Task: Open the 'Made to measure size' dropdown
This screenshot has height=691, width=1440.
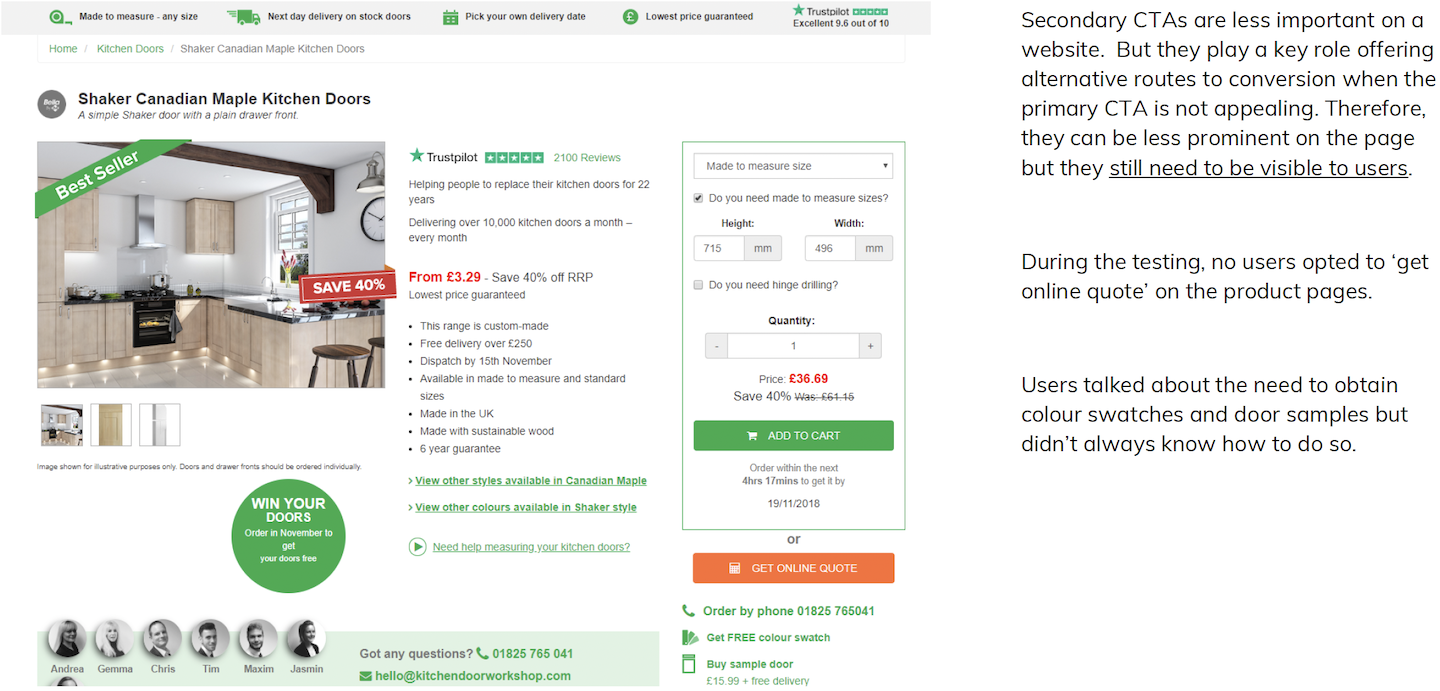Action: click(793, 166)
